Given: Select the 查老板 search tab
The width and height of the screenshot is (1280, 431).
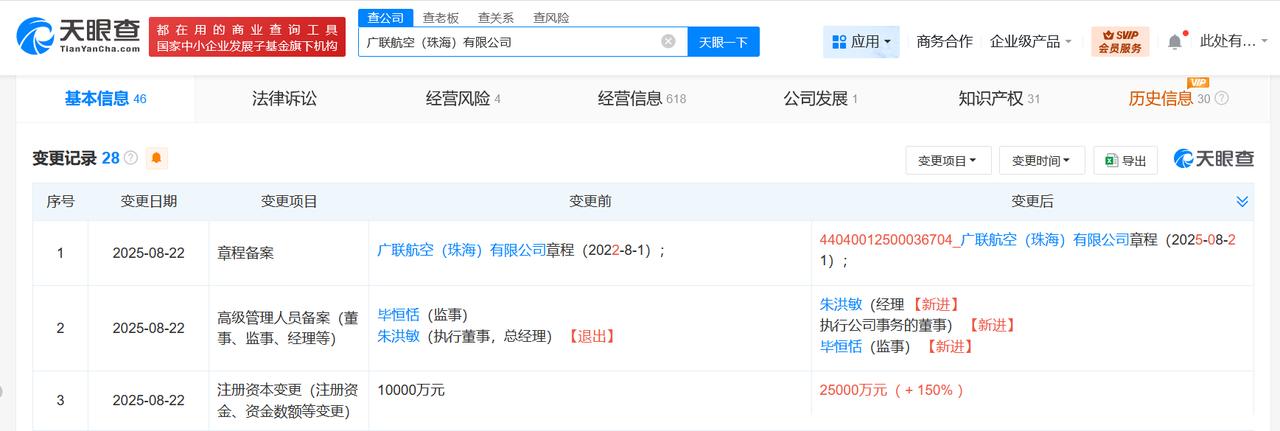Looking at the screenshot, I should pos(441,17).
